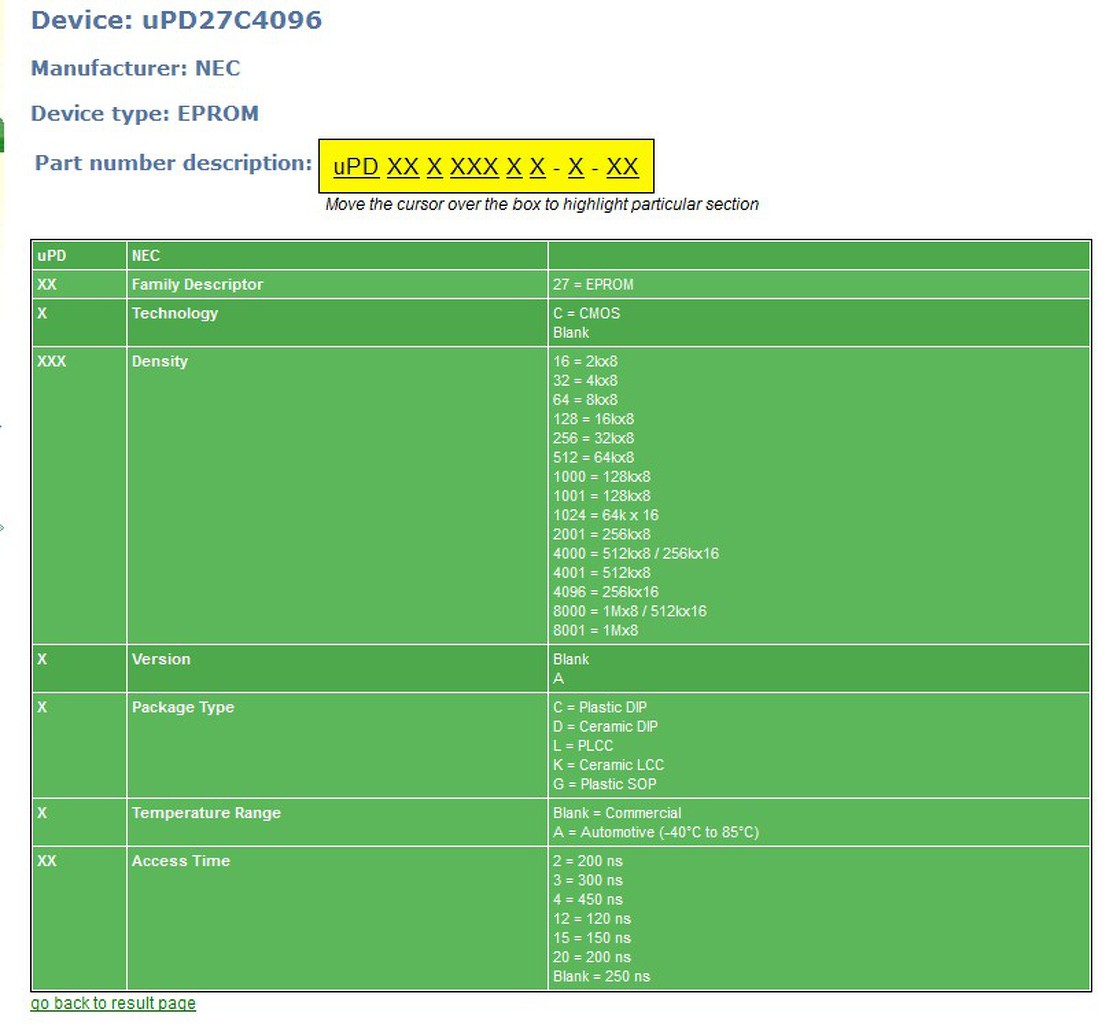Click the 'Package Type' row label

point(183,708)
